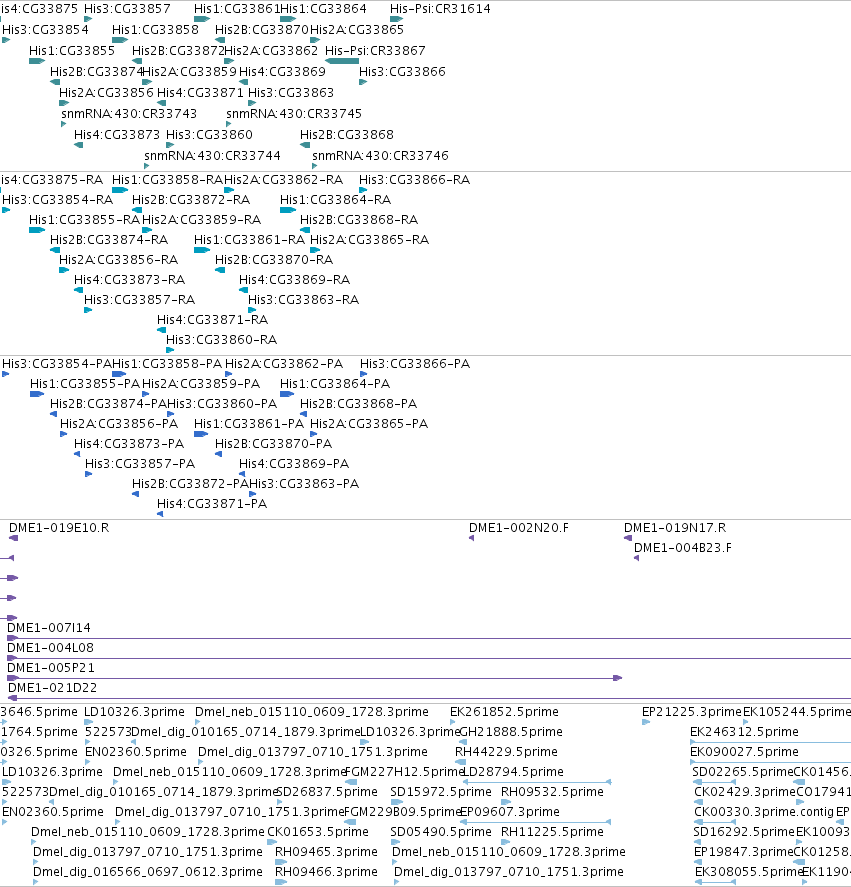Click the His3:CG33857 gene label

(x=127, y=8)
